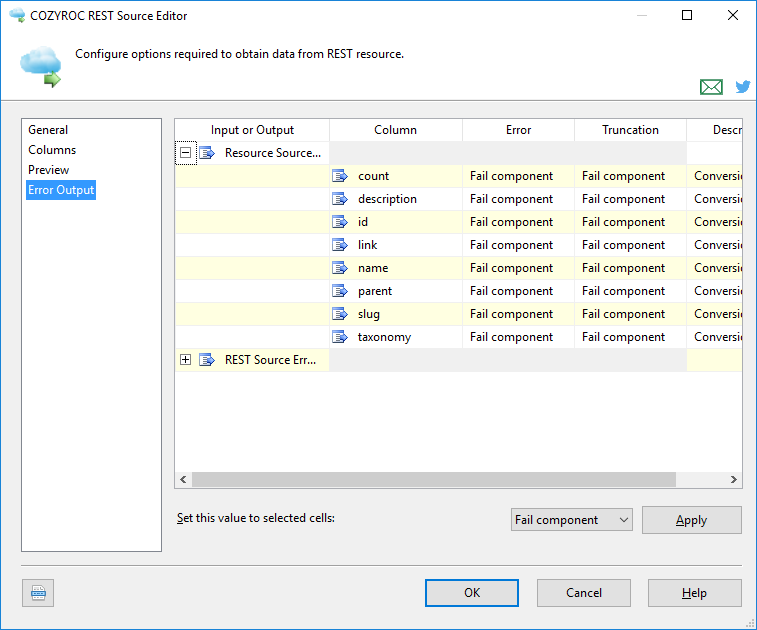Select Error cell for count row
Image resolution: width=757 pixels, height=630 pixels.
pyautogui.click(x=519, y=176)
